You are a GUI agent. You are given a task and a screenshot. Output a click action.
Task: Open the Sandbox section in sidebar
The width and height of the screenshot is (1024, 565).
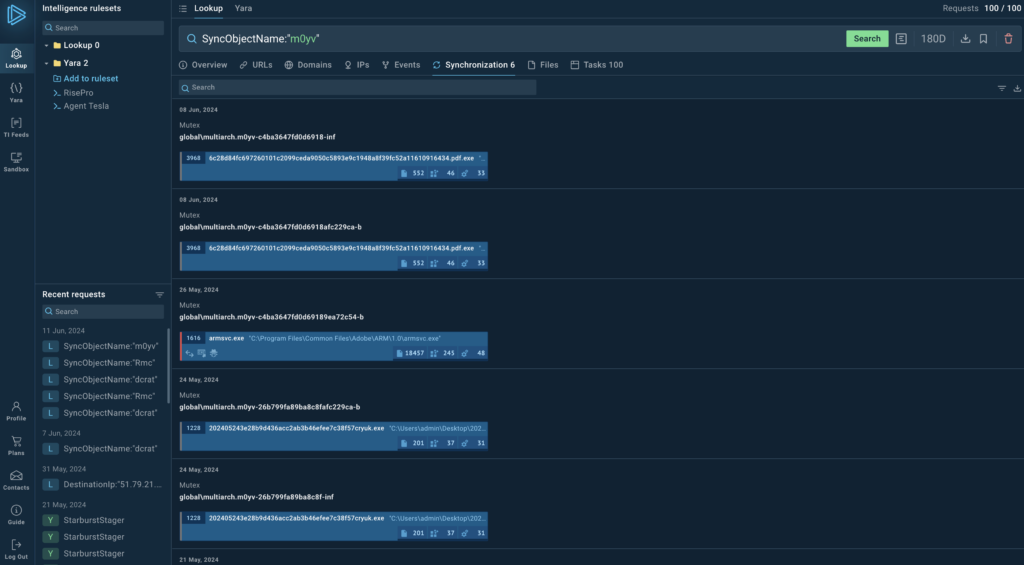16,161
